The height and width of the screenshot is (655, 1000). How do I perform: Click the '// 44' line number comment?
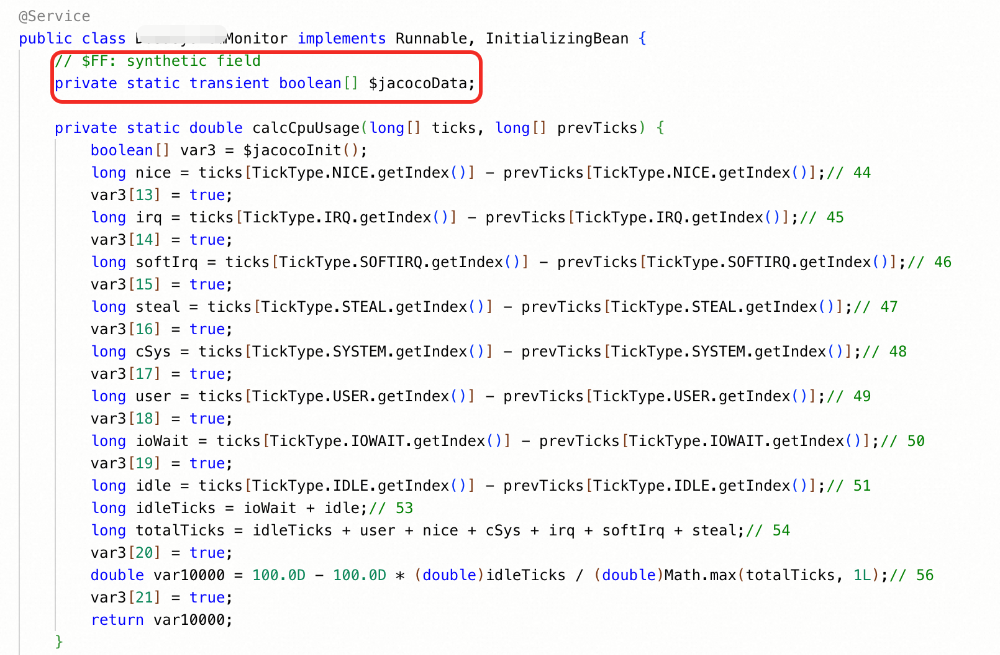[849, 173]
